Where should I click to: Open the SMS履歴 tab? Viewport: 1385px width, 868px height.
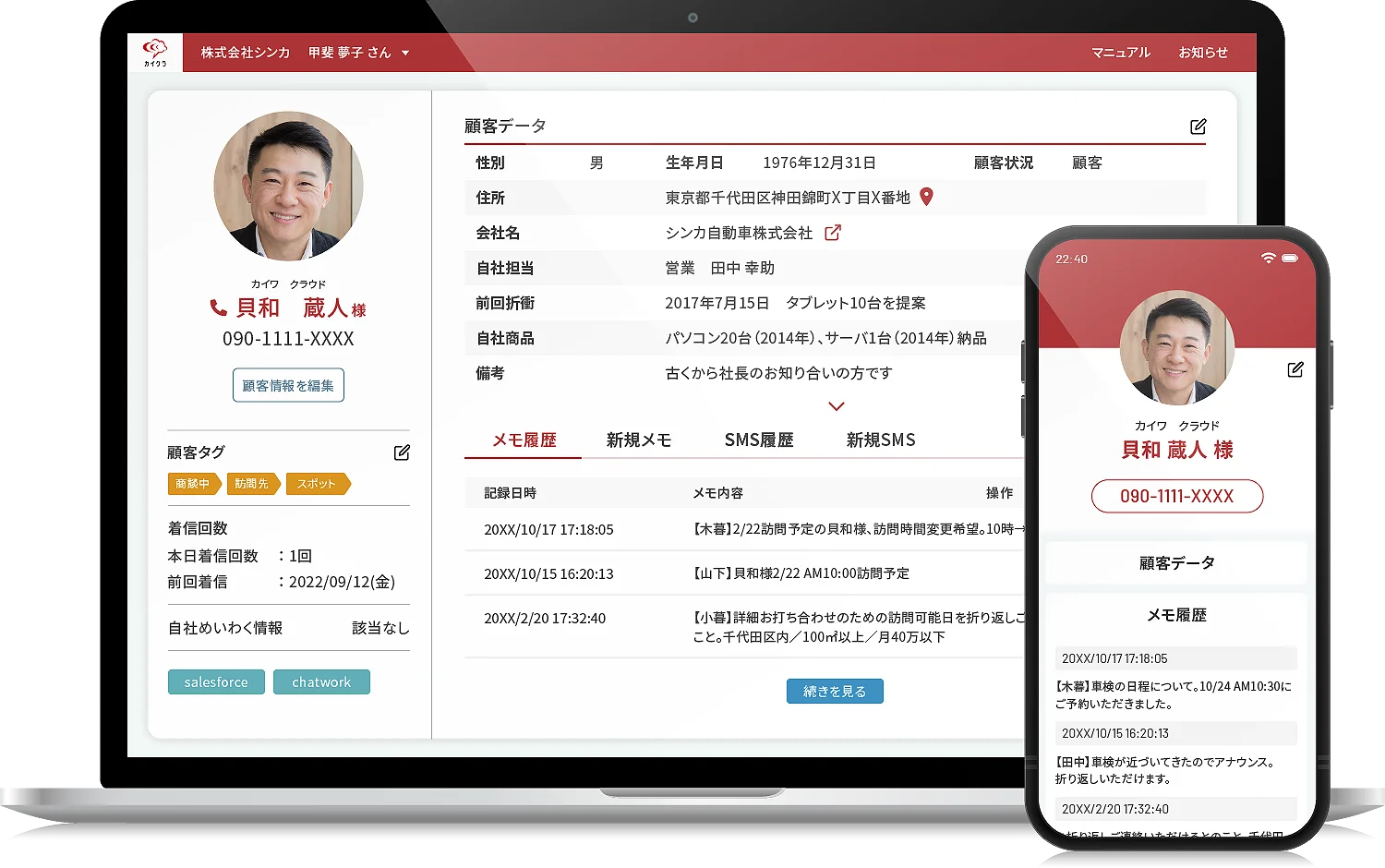758,440
